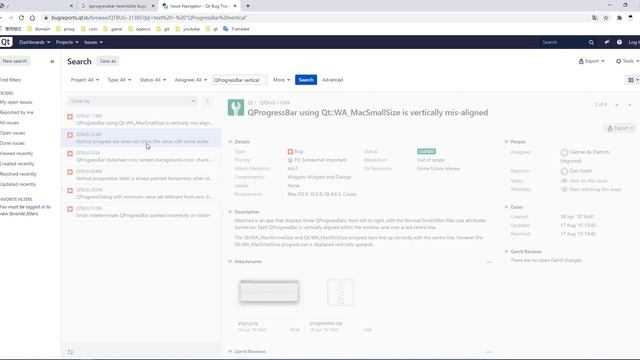Click the green project wrench avatar icon

coord(236,108)
